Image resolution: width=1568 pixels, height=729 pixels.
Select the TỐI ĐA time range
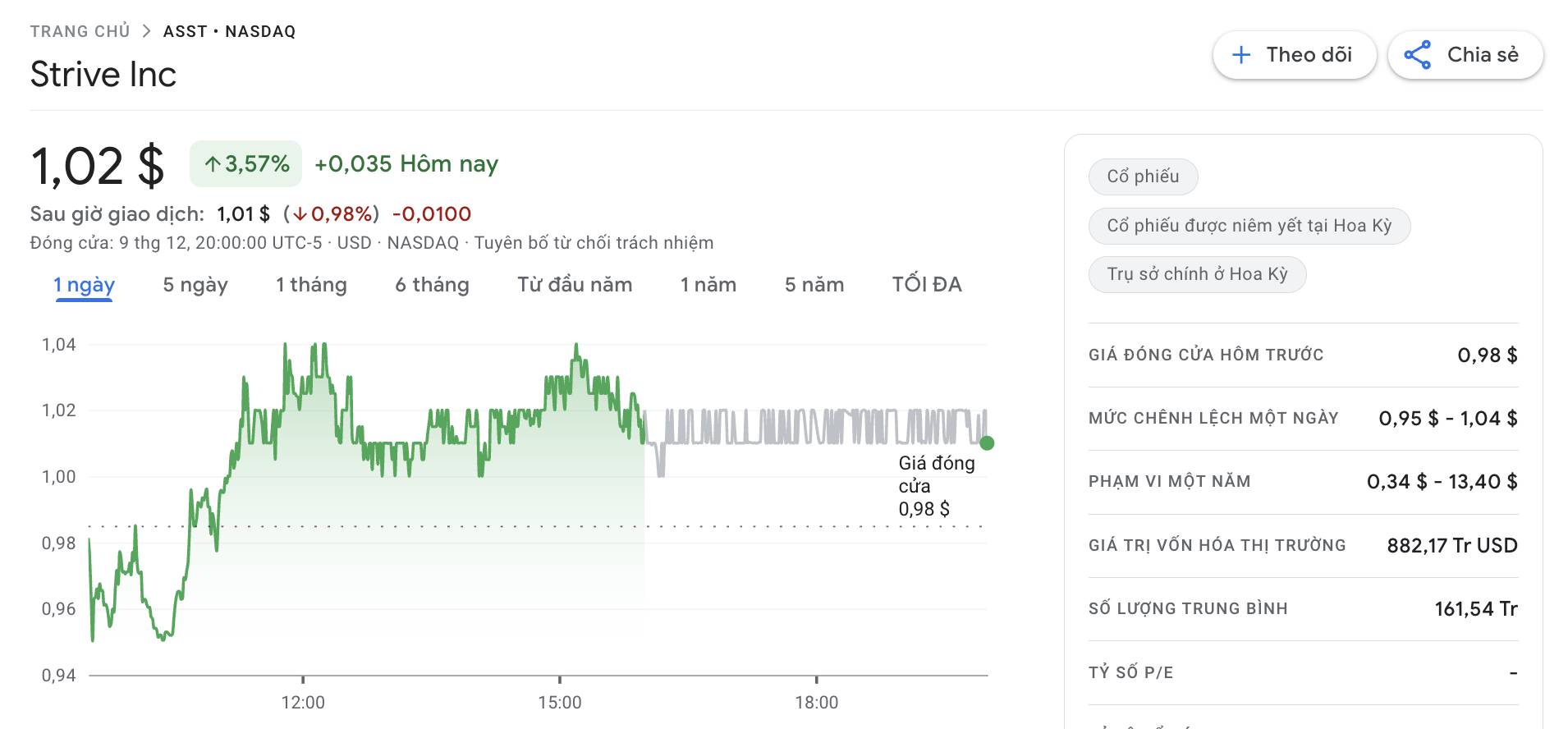(x=926, y=285)
